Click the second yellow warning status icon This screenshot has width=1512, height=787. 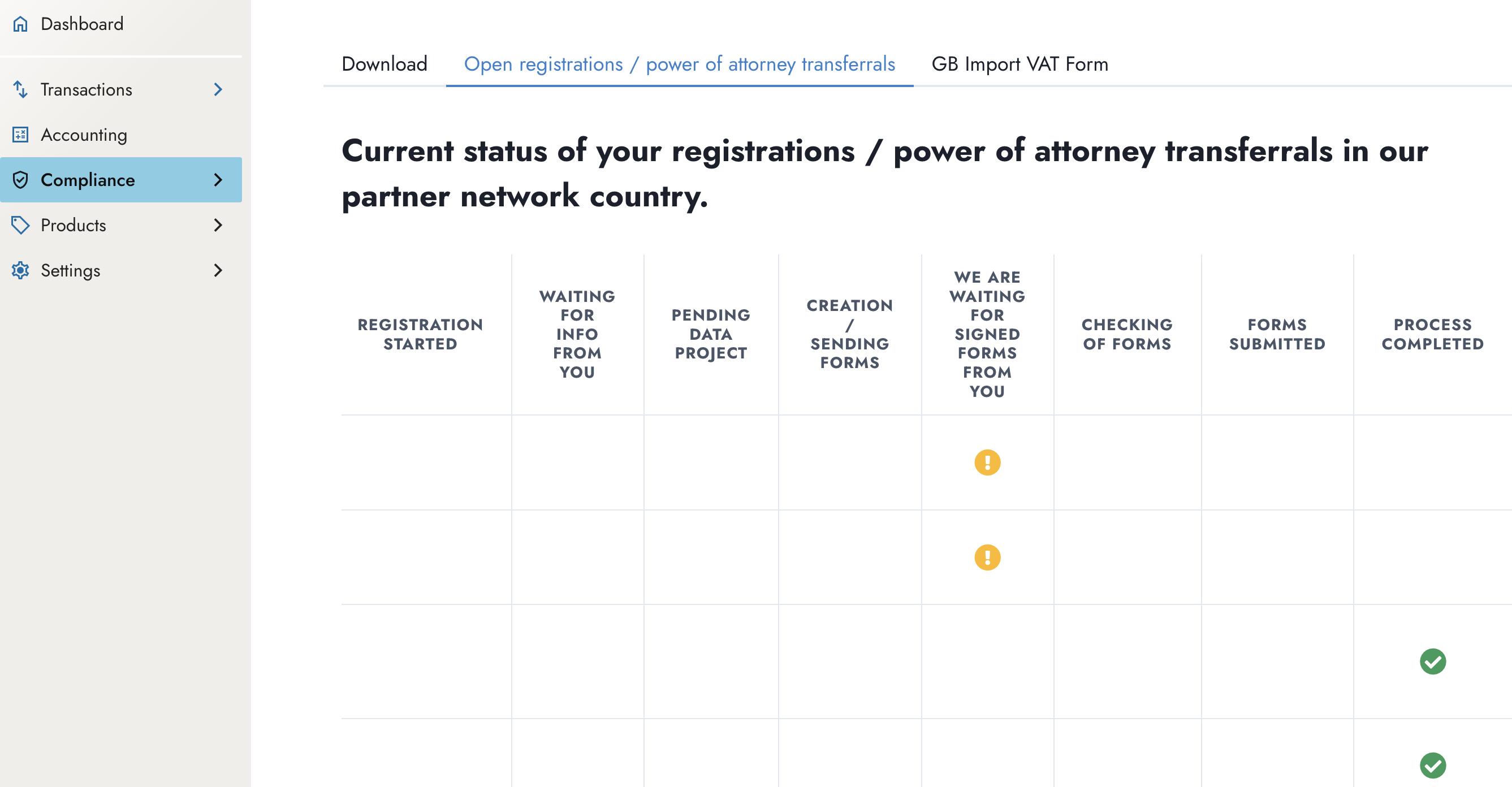[987, 557]
